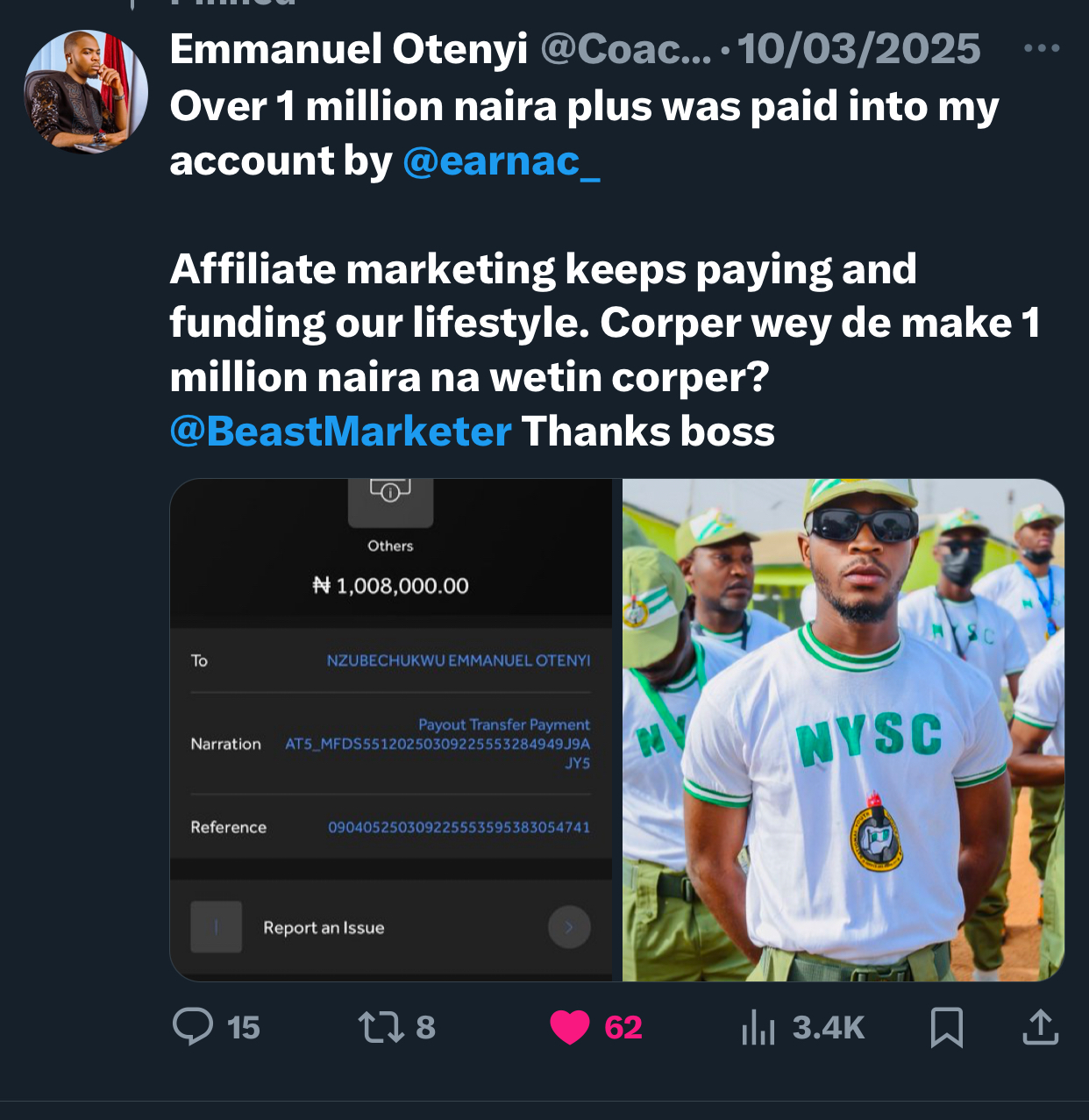Unlike the tweet via the pink heart
This screenshot has width=1089, height=1120.
pyautogui.click(x=570, y=1027)
